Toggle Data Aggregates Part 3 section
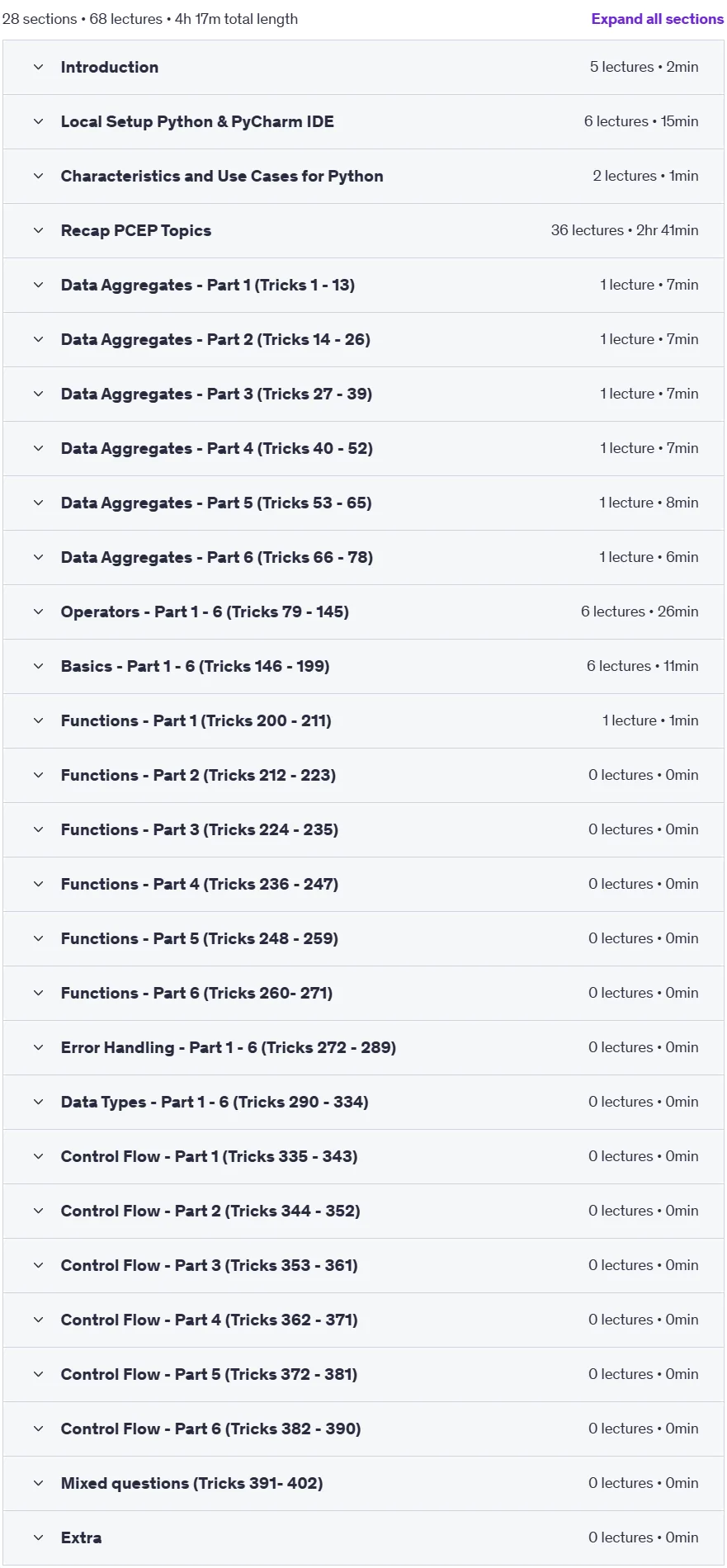Image resolution: width=727 pixels, height=1568 pixels. 363,394
